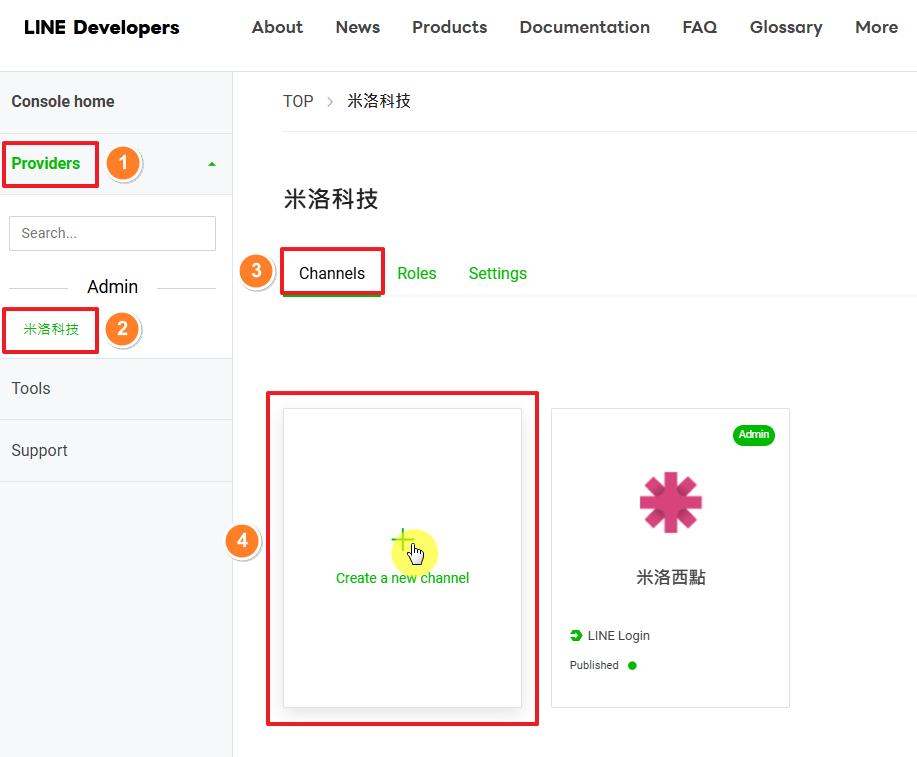917x757 pixels.
Task: Click the Create a new channel link
Action: point(402,578)
